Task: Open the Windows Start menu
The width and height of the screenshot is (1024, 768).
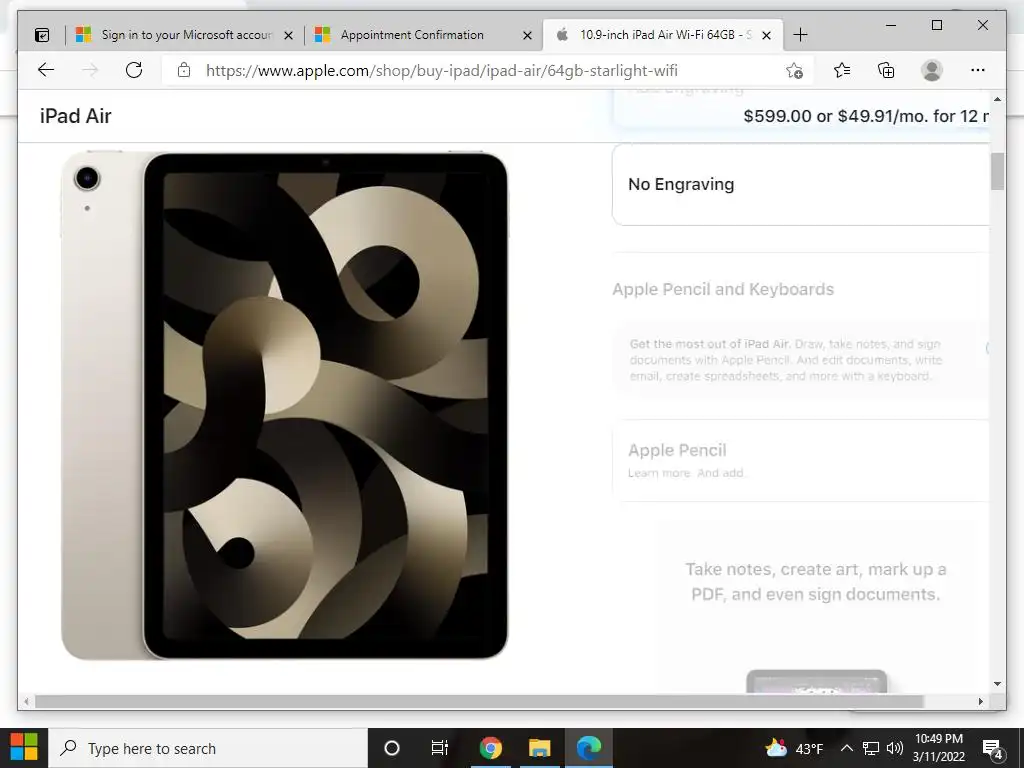Action: pyautogui.click(x=24, y=748)
